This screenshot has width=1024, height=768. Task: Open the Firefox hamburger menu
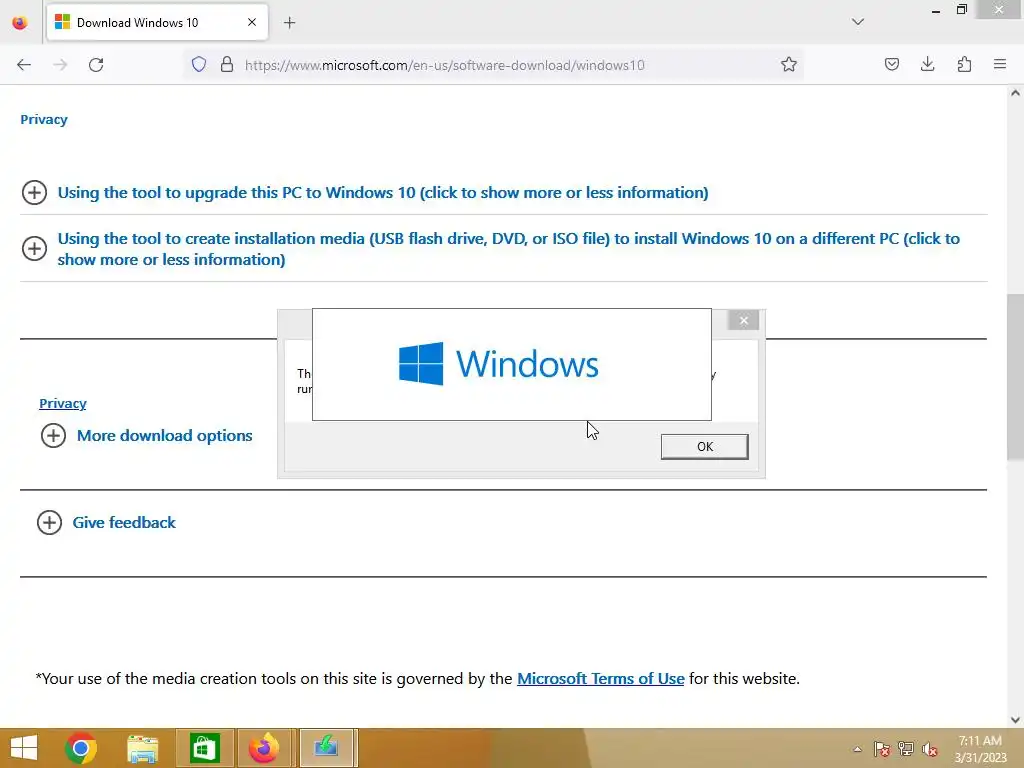tap(1000, 65)
